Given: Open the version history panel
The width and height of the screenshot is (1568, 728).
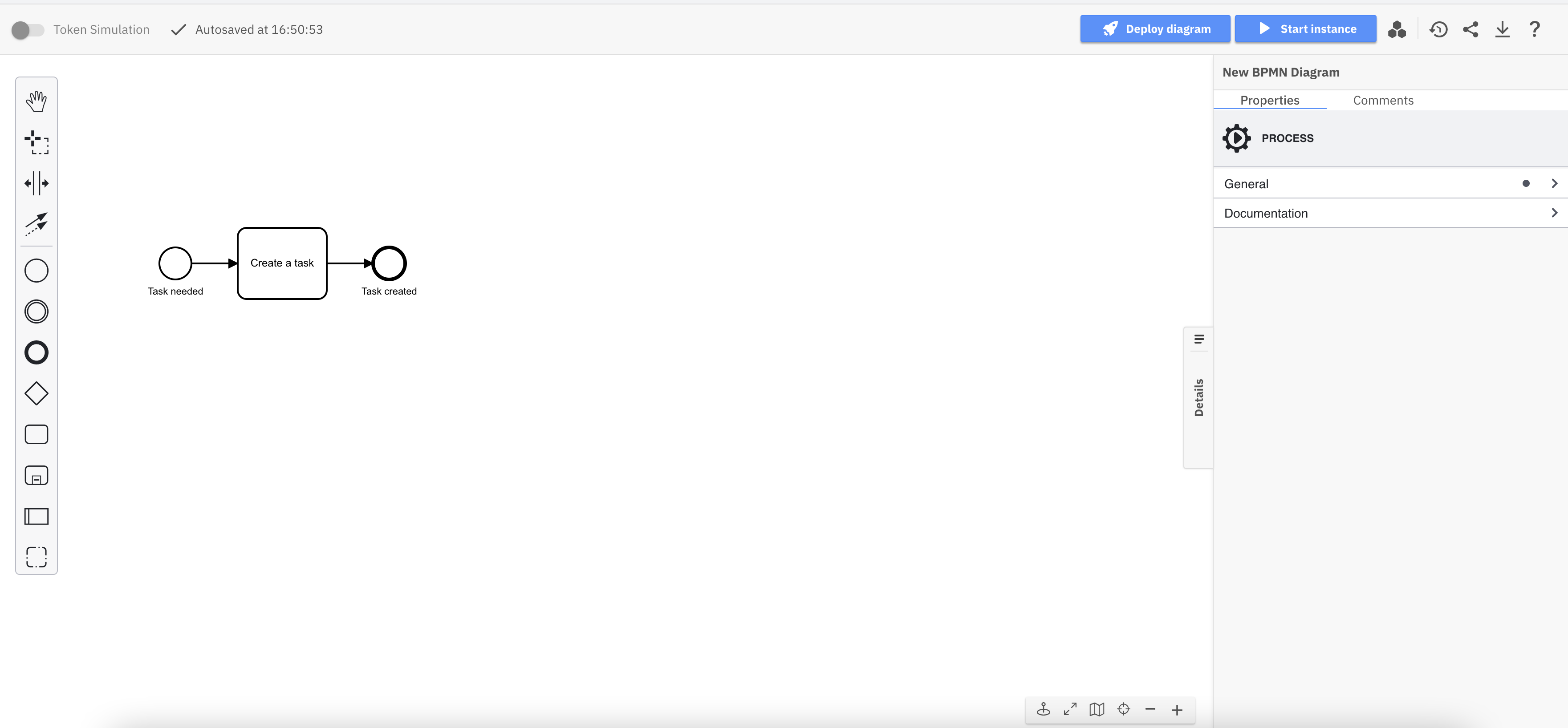Looking at the screenshot, I should (1438, 29).
